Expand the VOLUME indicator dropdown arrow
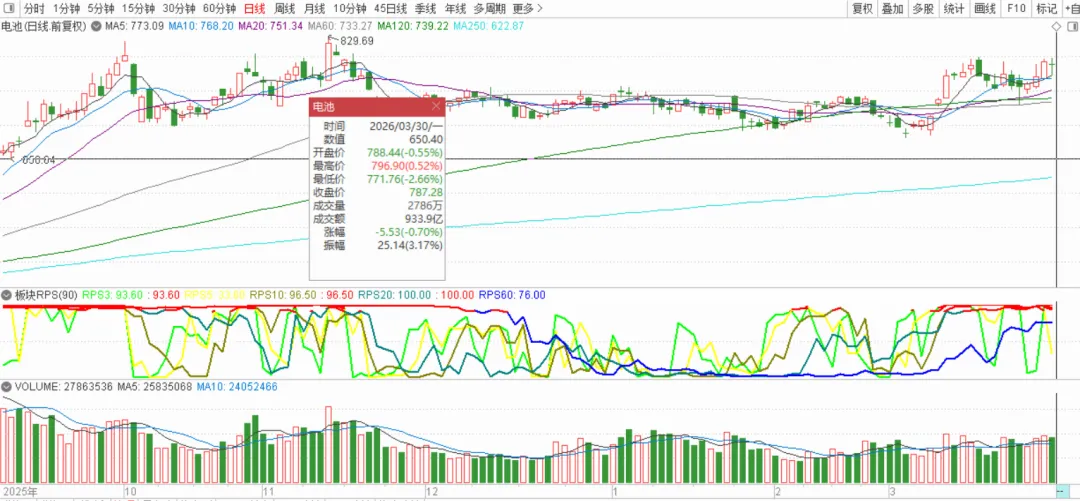 pyautogui.click(x=8, y=387)
